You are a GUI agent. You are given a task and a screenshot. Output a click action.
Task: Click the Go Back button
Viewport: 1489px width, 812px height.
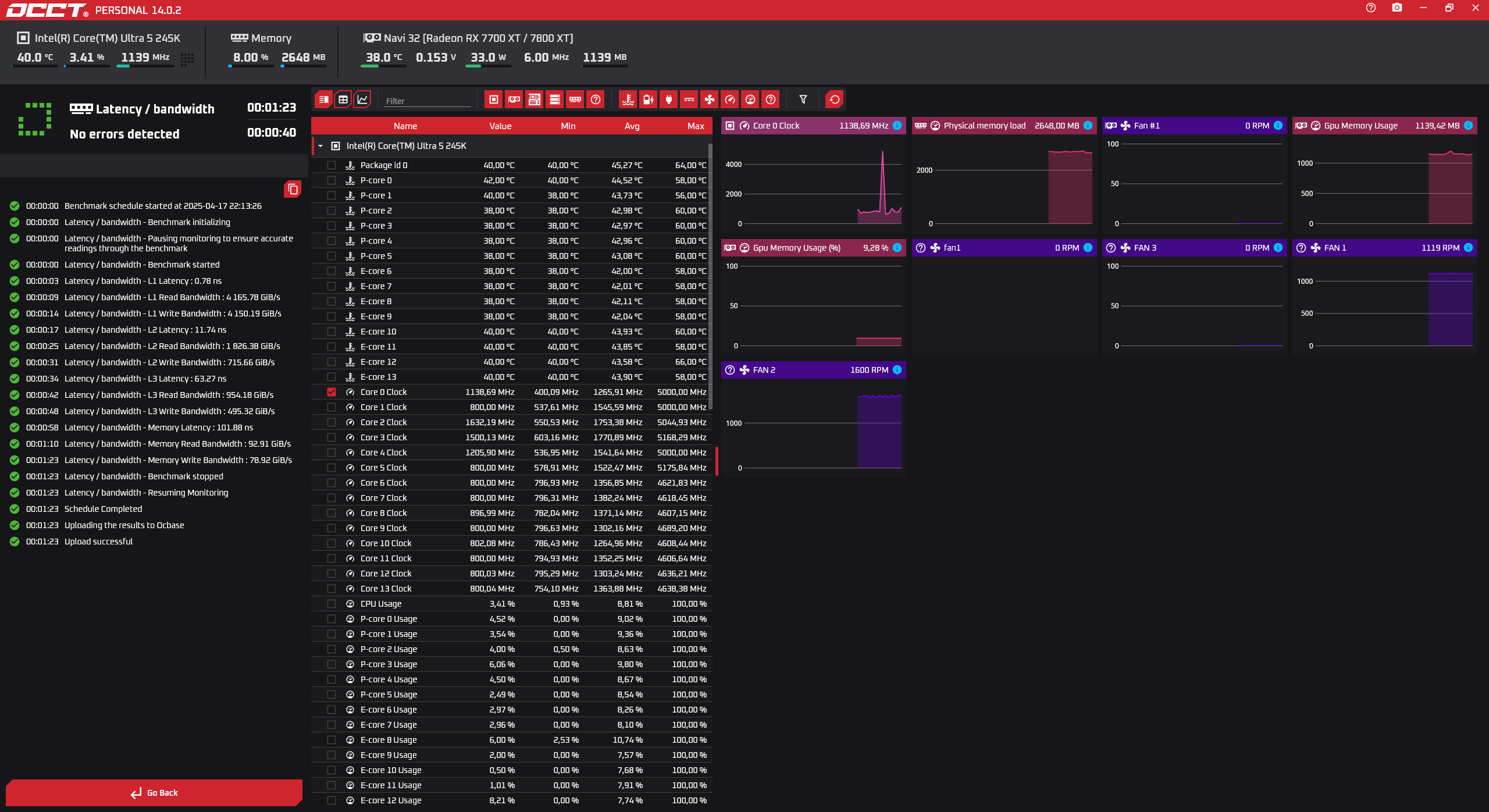pos(154,792)
